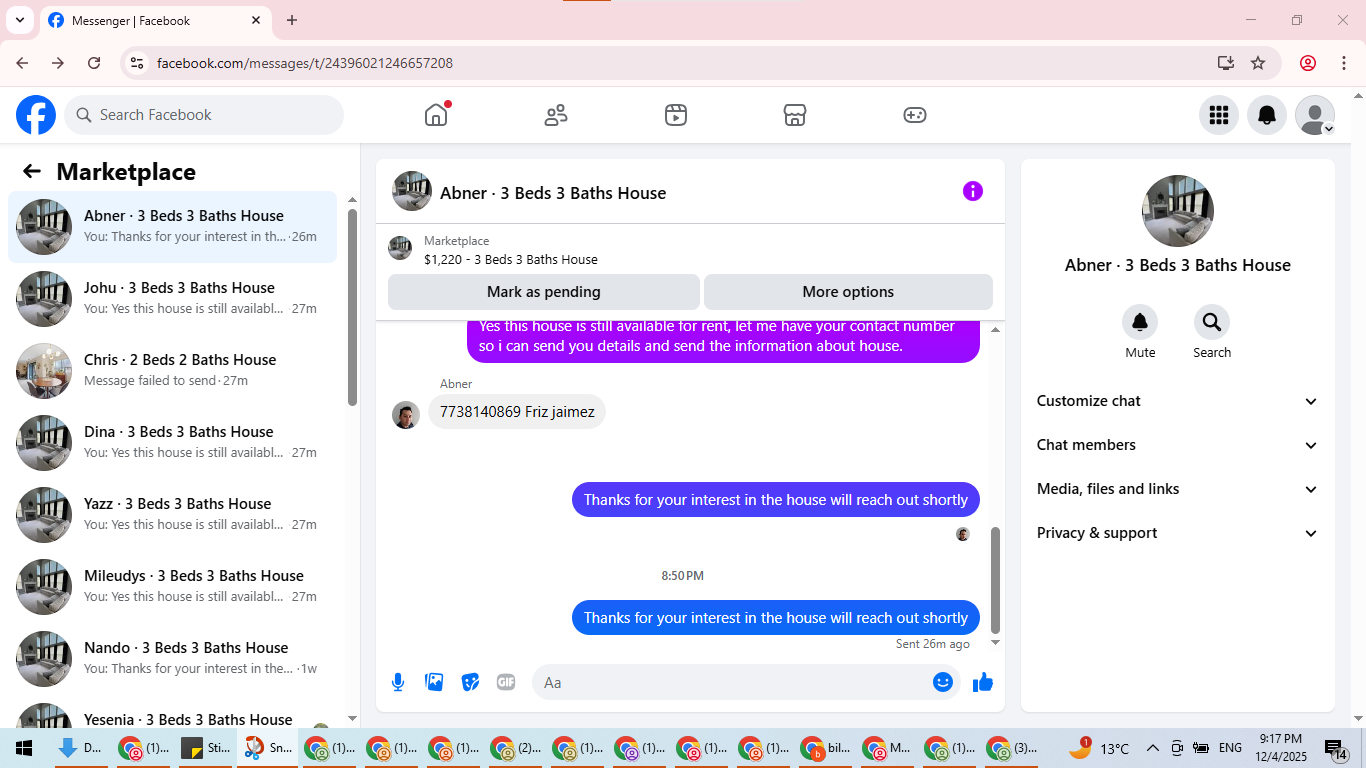The image size is (1366, 768).
Task: Click the large listing photo in the info panel
Action: tap(1178, 211)
